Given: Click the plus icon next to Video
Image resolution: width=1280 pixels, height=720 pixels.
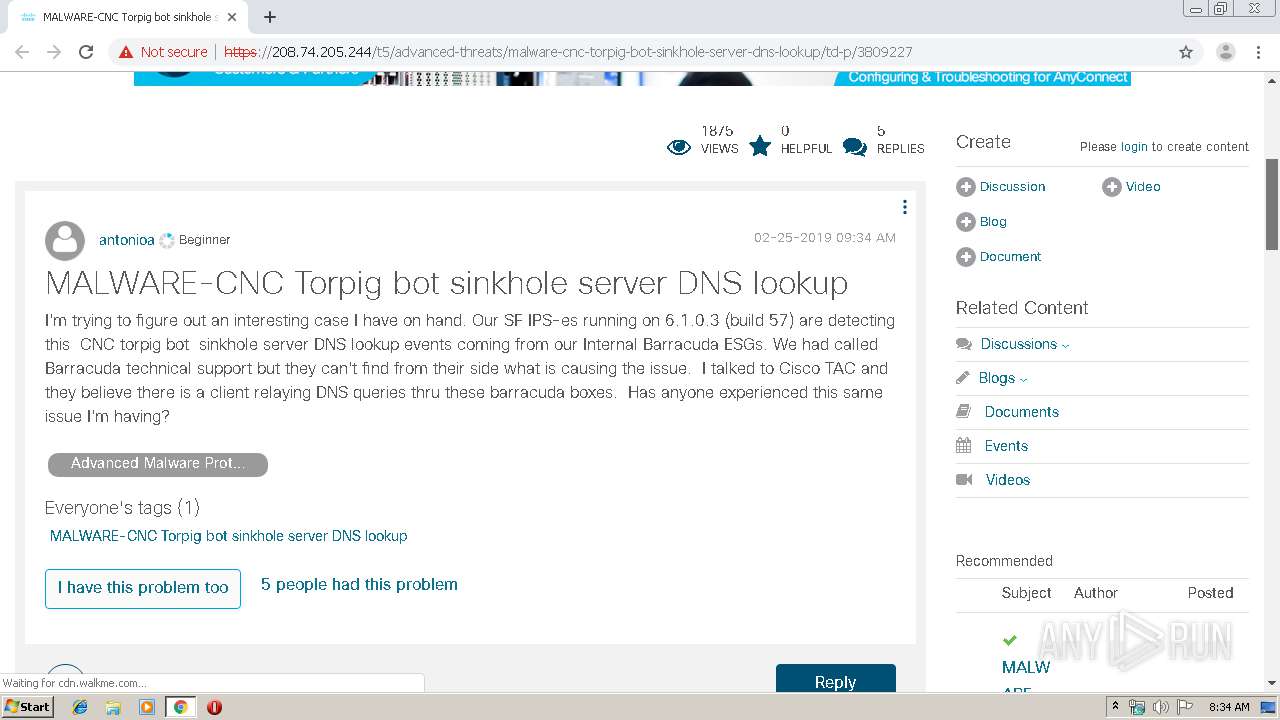Looking at the screenshot, I should 1112,187.
